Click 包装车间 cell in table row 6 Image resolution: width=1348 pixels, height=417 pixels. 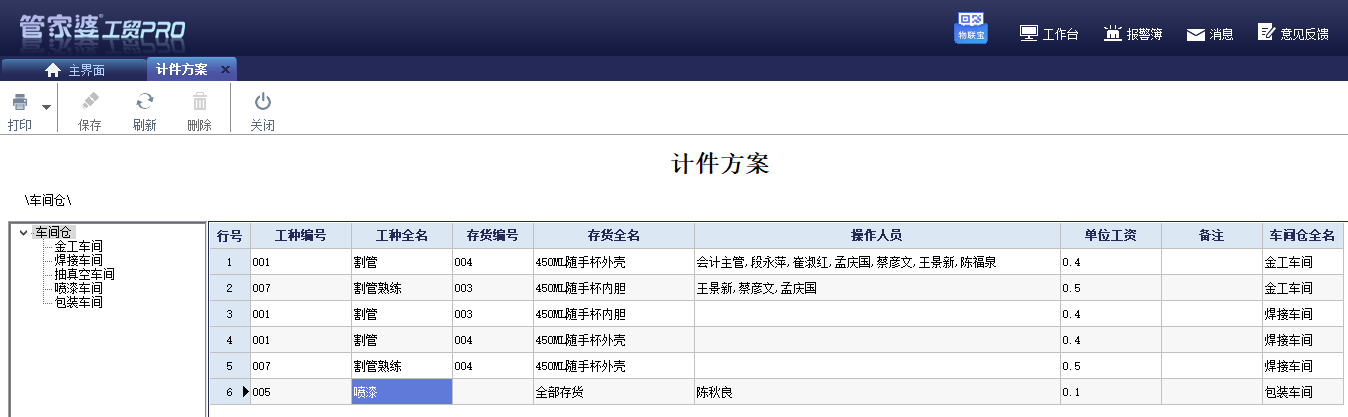point(1302,392)
